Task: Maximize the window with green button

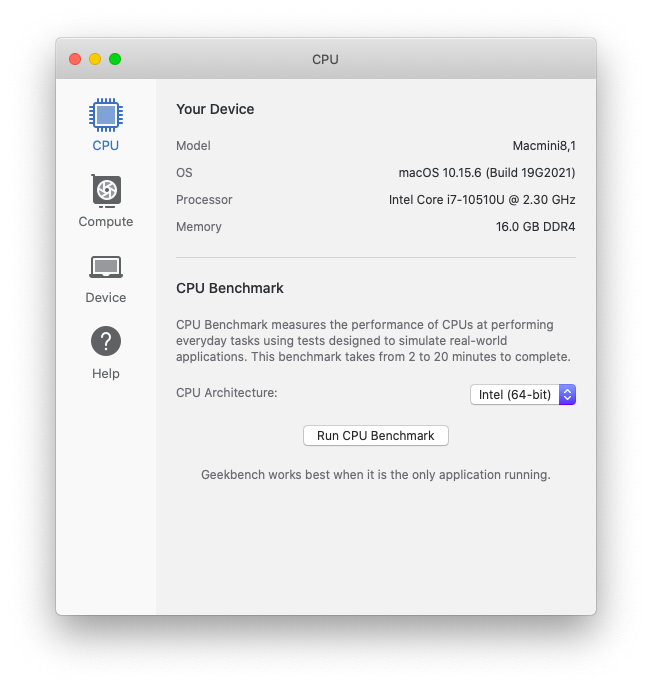Action: coord(115,59)
